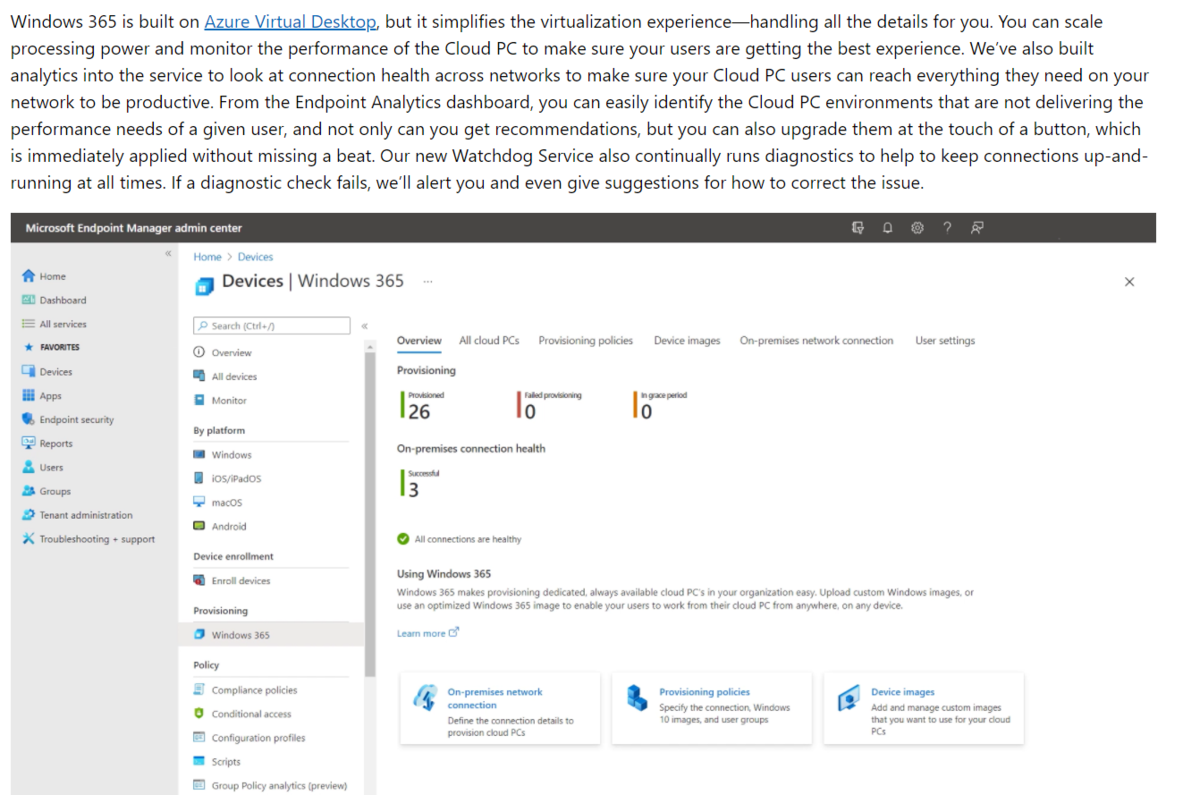Open the Users icon in sidebar

[29, 467]
